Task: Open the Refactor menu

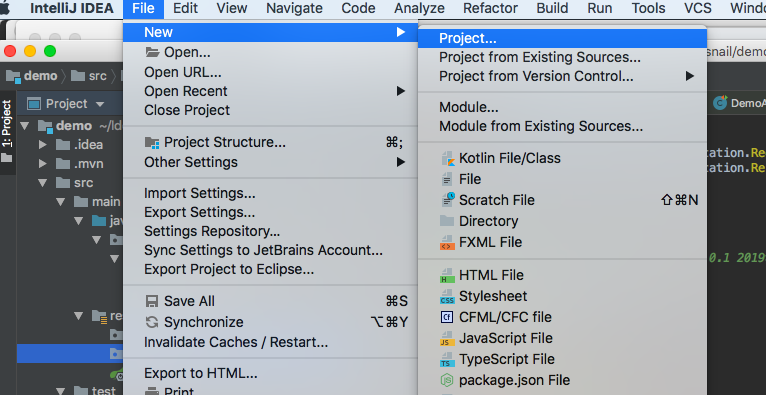Action: pyautogui.click(x=490, y=8)
